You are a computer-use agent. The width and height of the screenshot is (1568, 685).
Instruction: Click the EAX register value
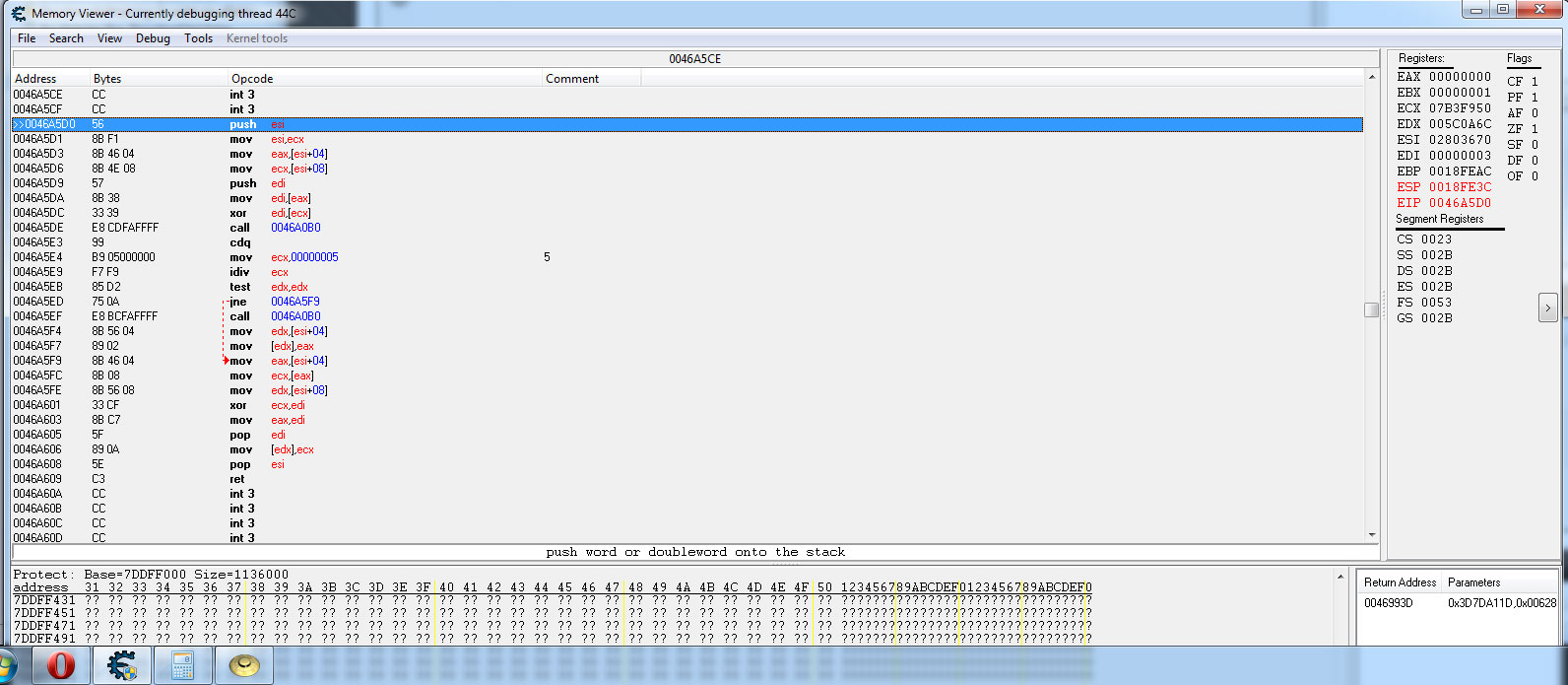(x=1460, y=77)
